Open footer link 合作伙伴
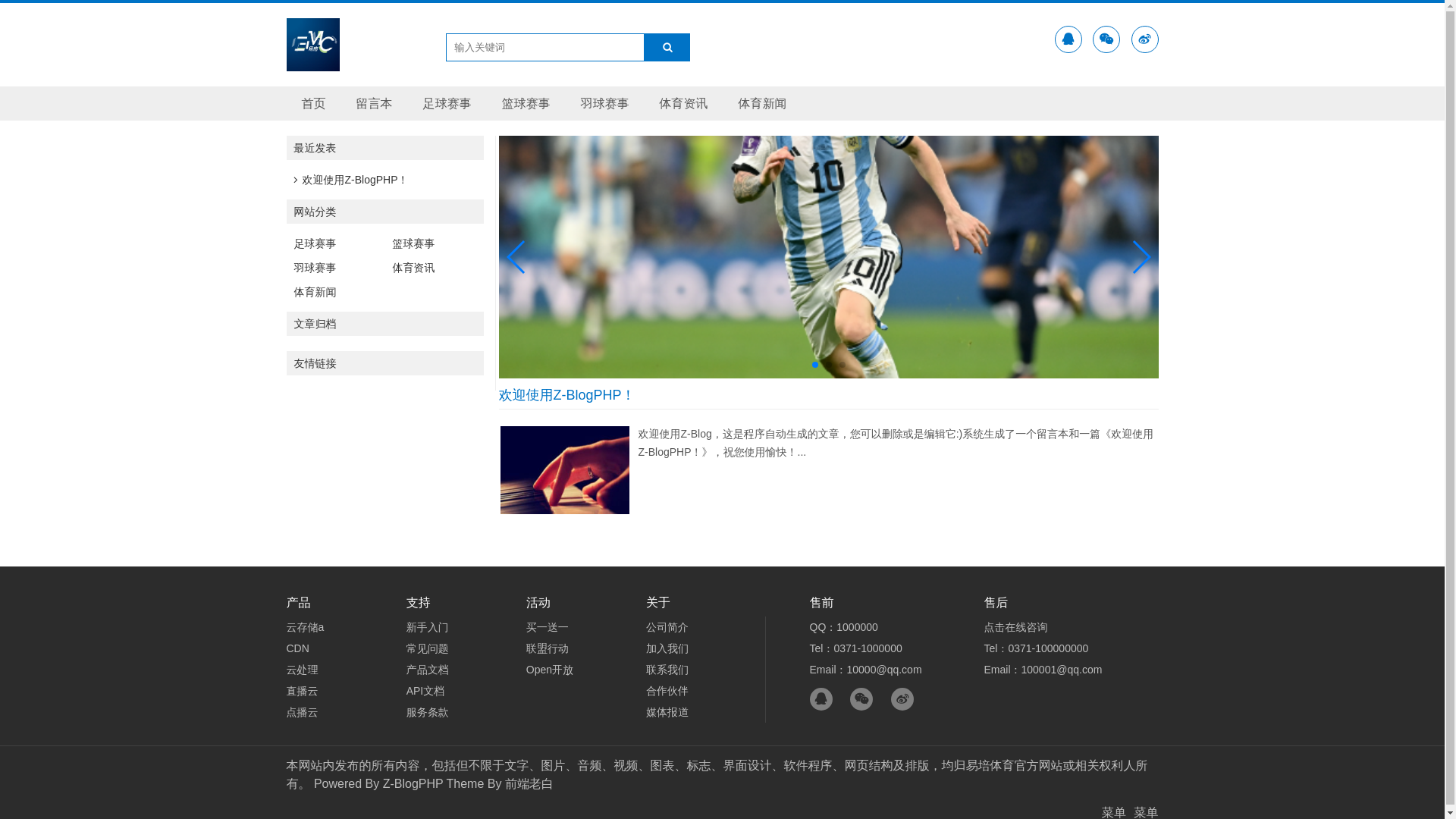This screenshot has height=819, width=1456. pos(667,691)
